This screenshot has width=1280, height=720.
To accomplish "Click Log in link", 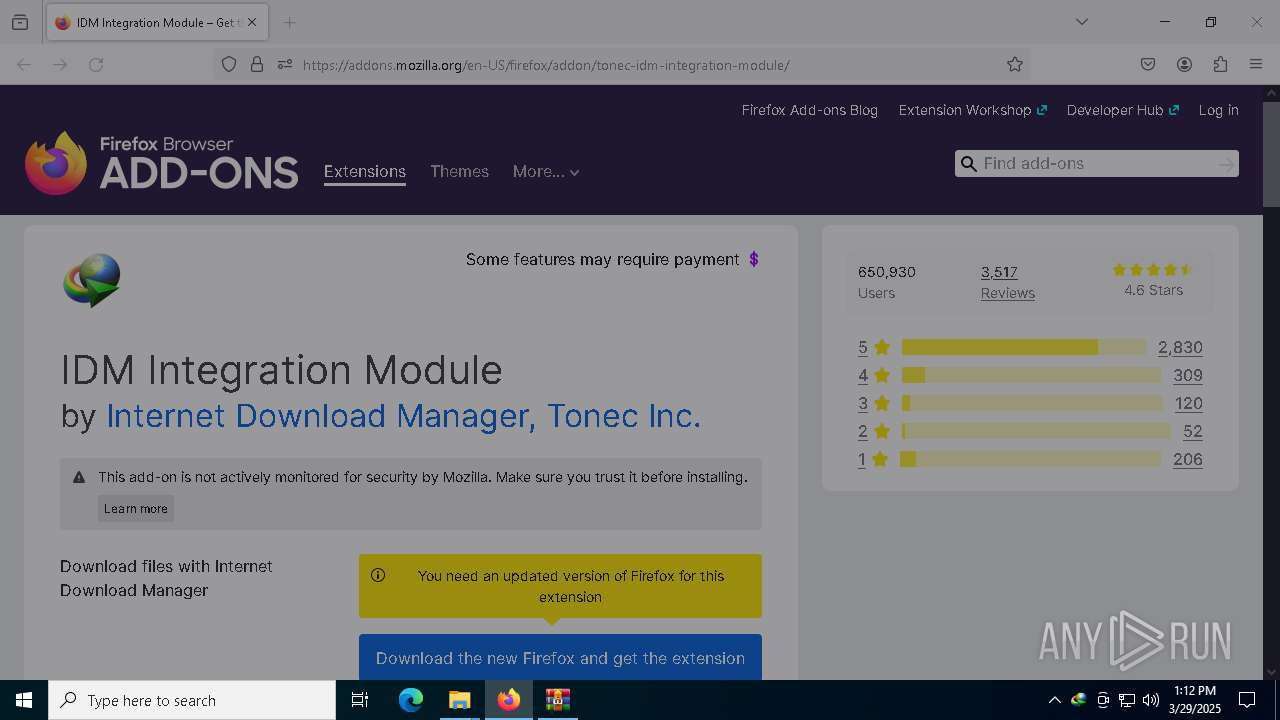I will (x=1218, y=110).
